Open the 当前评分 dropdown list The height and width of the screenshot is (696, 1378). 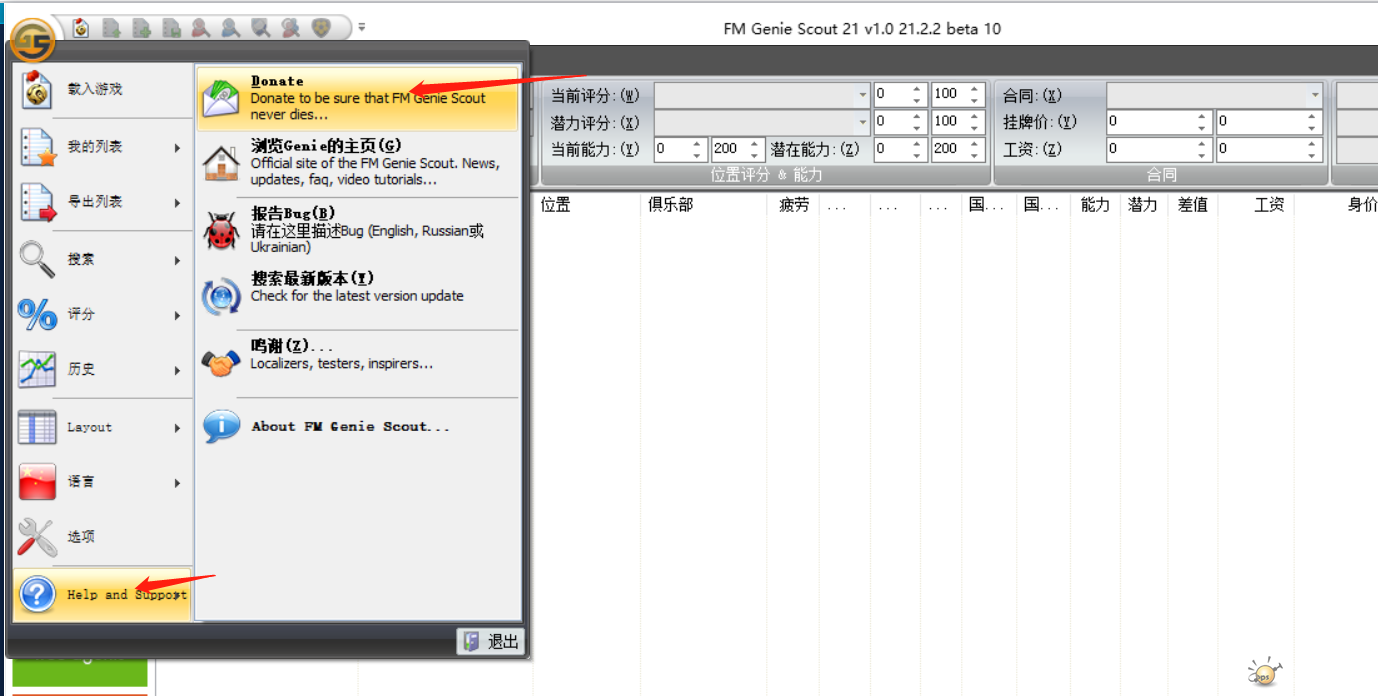click(863, 95)
